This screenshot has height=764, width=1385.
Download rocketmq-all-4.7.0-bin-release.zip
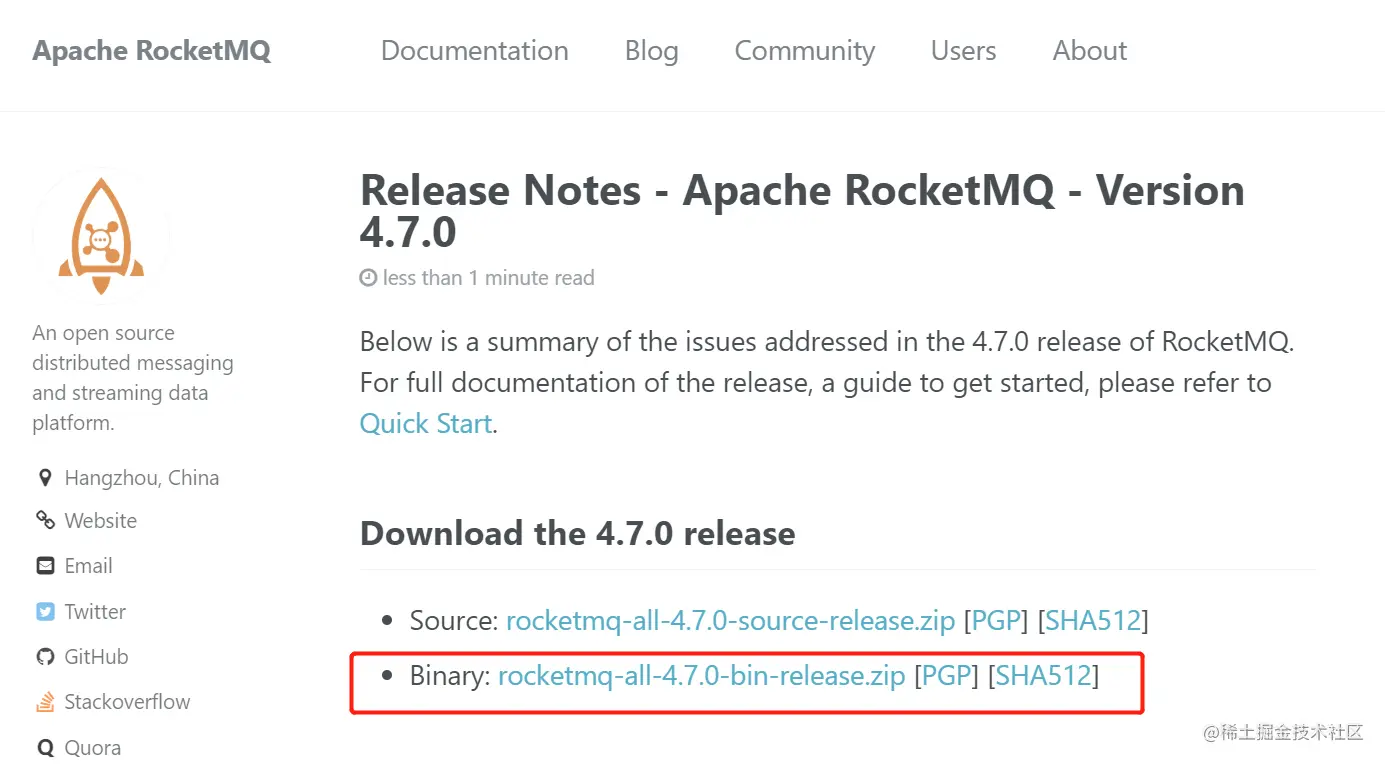701,676
